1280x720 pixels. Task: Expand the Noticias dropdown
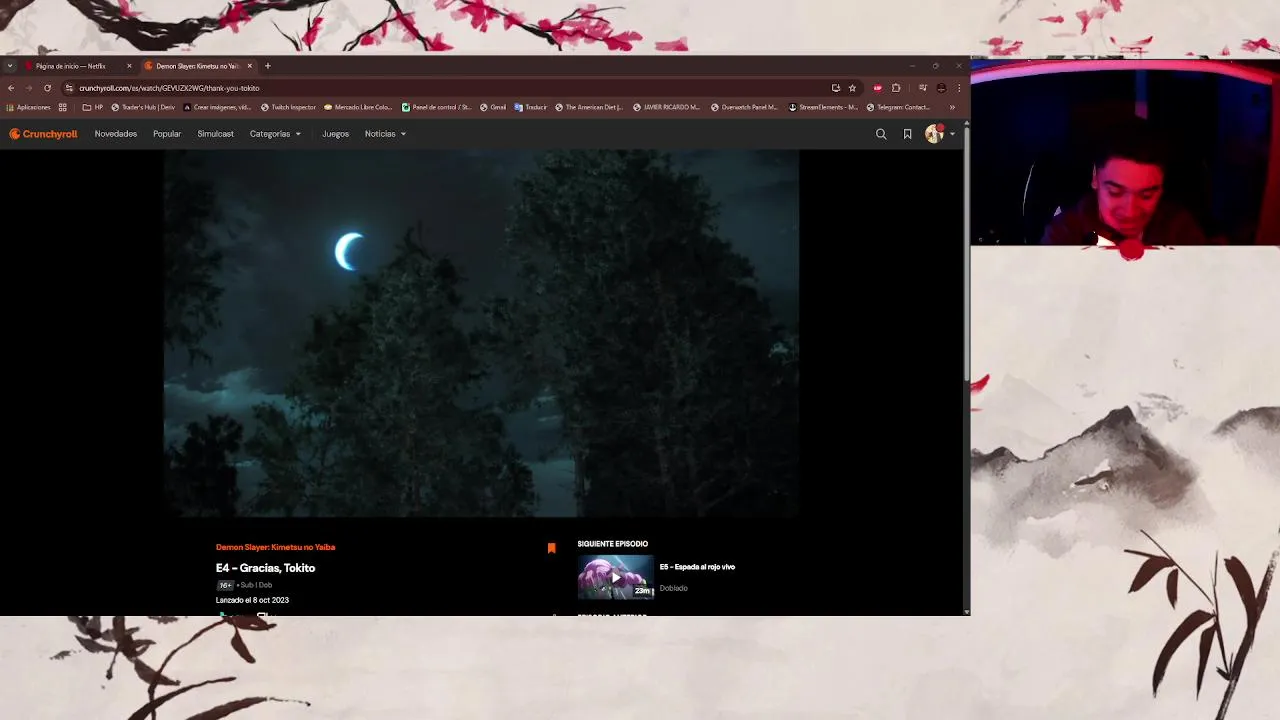click(x=385, y=134)
